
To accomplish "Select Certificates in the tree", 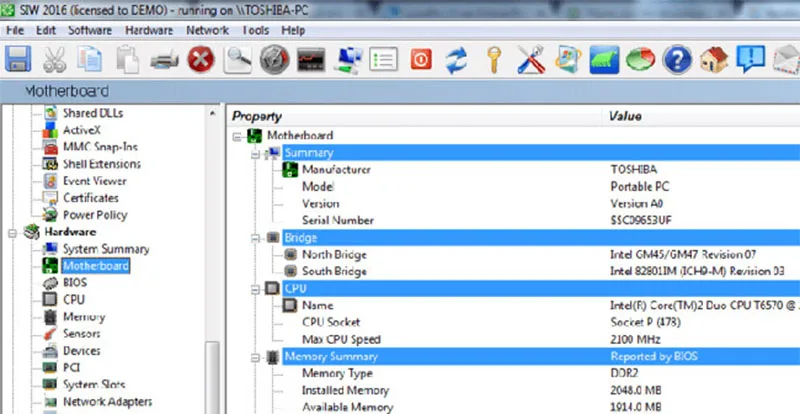I will 91,198.
